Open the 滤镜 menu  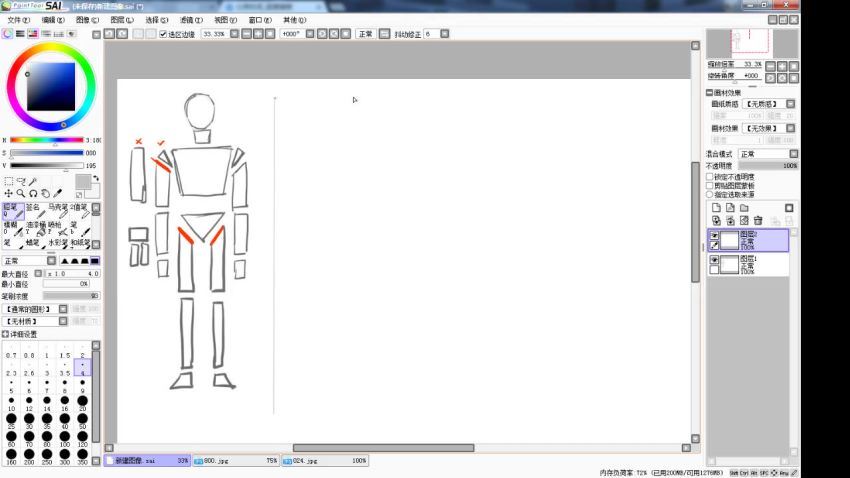pos(189,19)
